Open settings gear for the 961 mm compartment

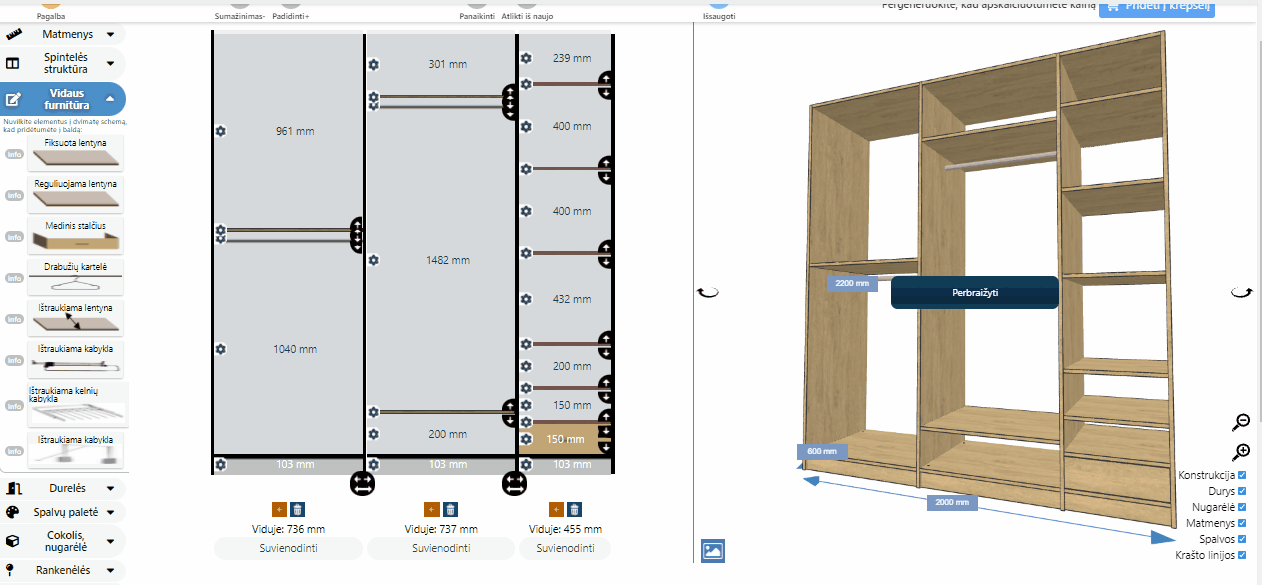220,131
